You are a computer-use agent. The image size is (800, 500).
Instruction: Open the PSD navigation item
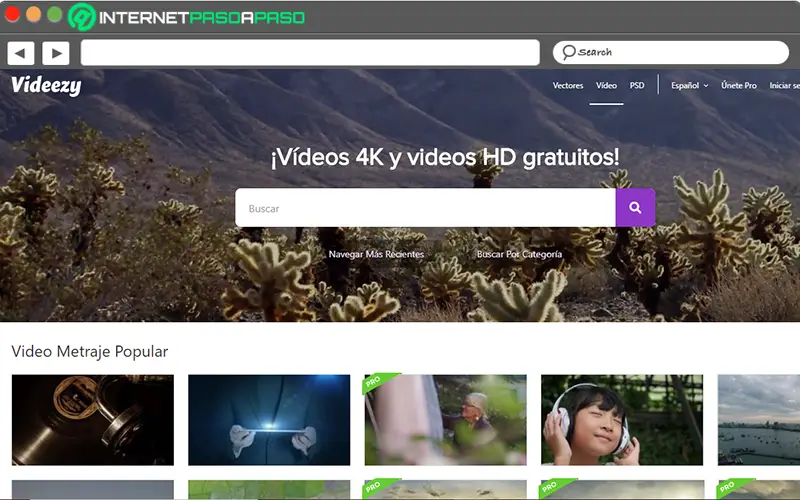pos(637,85)
